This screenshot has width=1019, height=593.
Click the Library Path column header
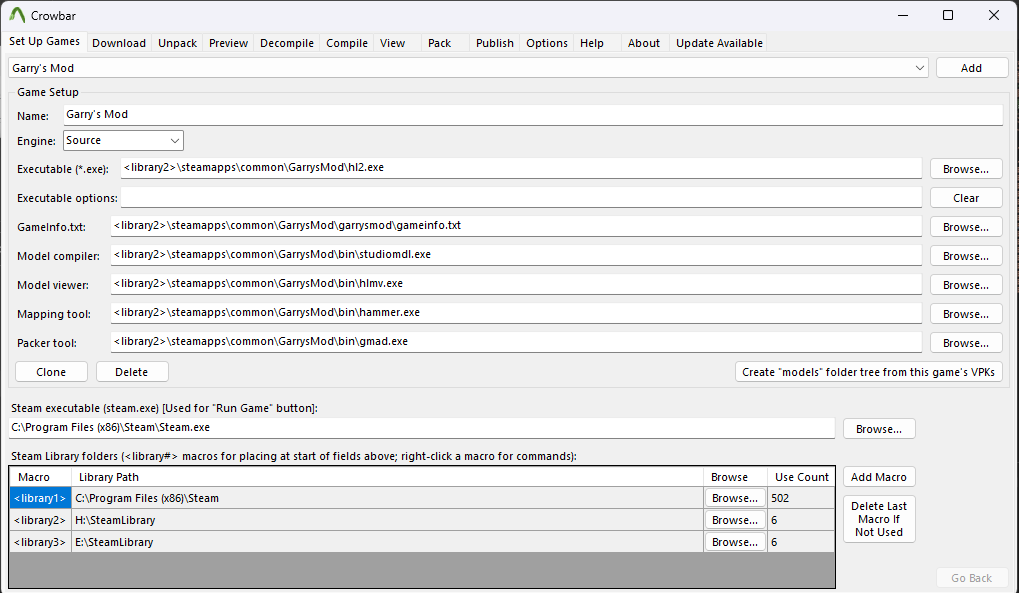[387, 477]
